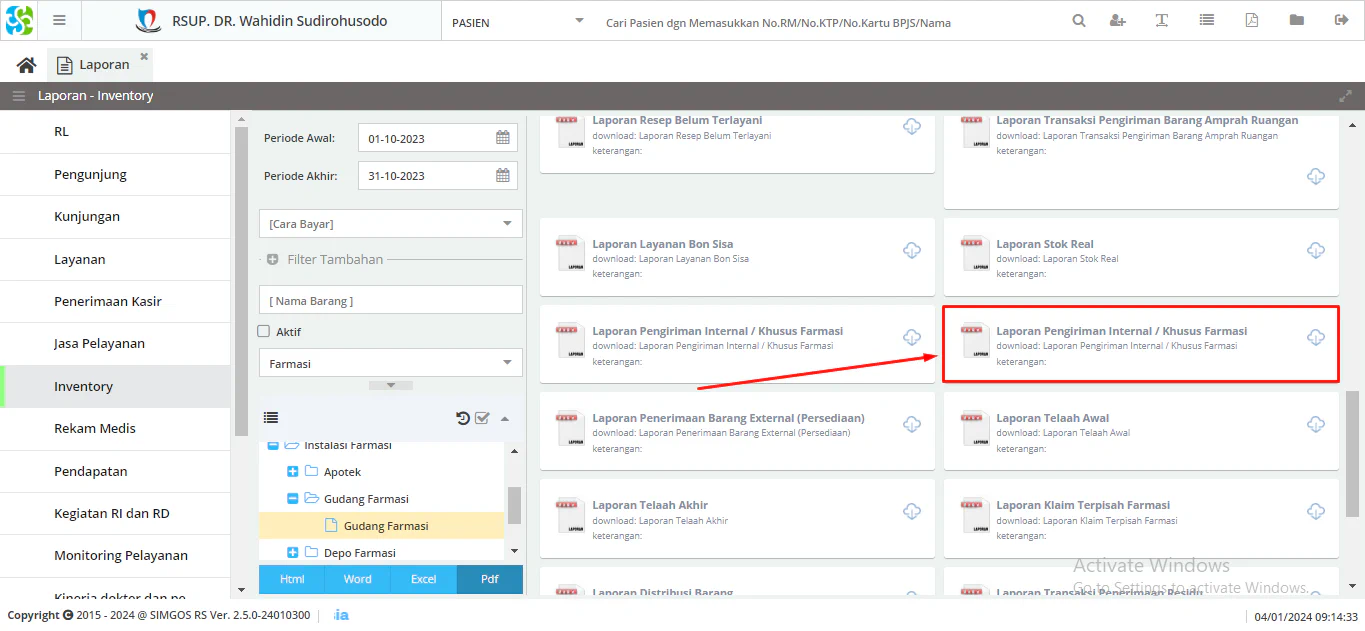Select Pendapatan in the sidebar
1365x631 pixels.
click(115, 471)
